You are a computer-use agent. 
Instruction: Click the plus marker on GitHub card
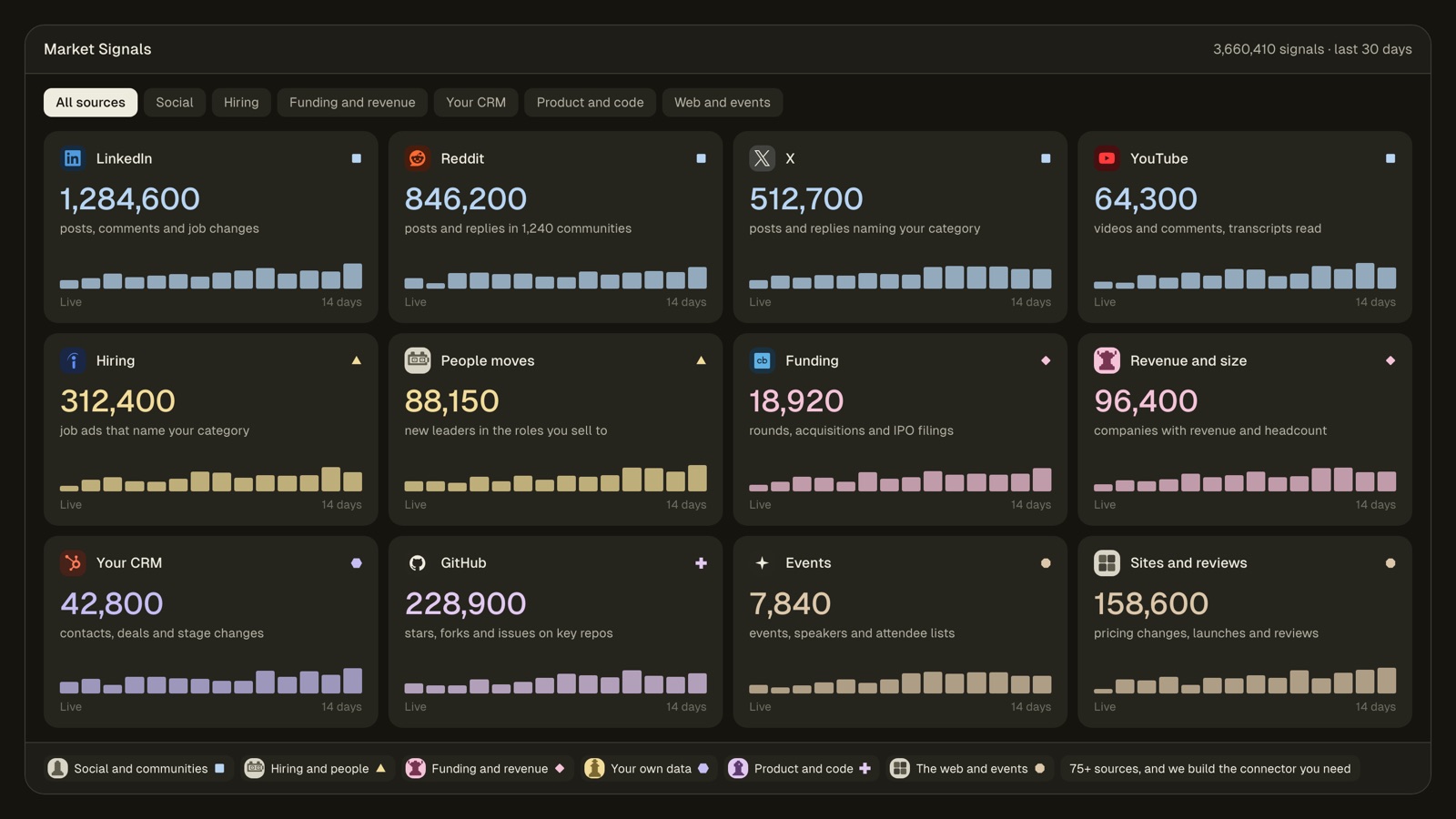pos(701,563)
